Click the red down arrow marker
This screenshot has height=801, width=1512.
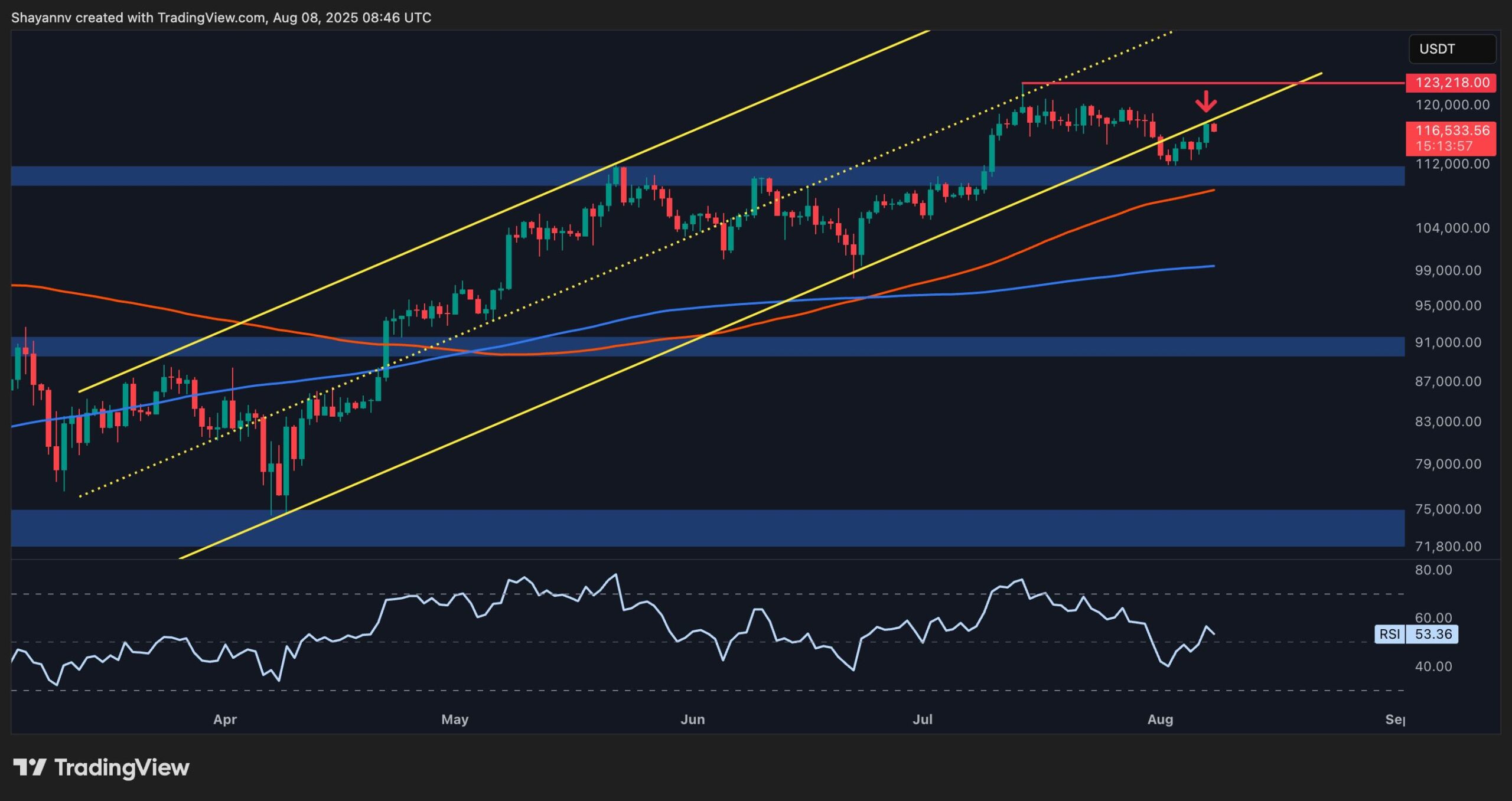tap(1205, 102)
